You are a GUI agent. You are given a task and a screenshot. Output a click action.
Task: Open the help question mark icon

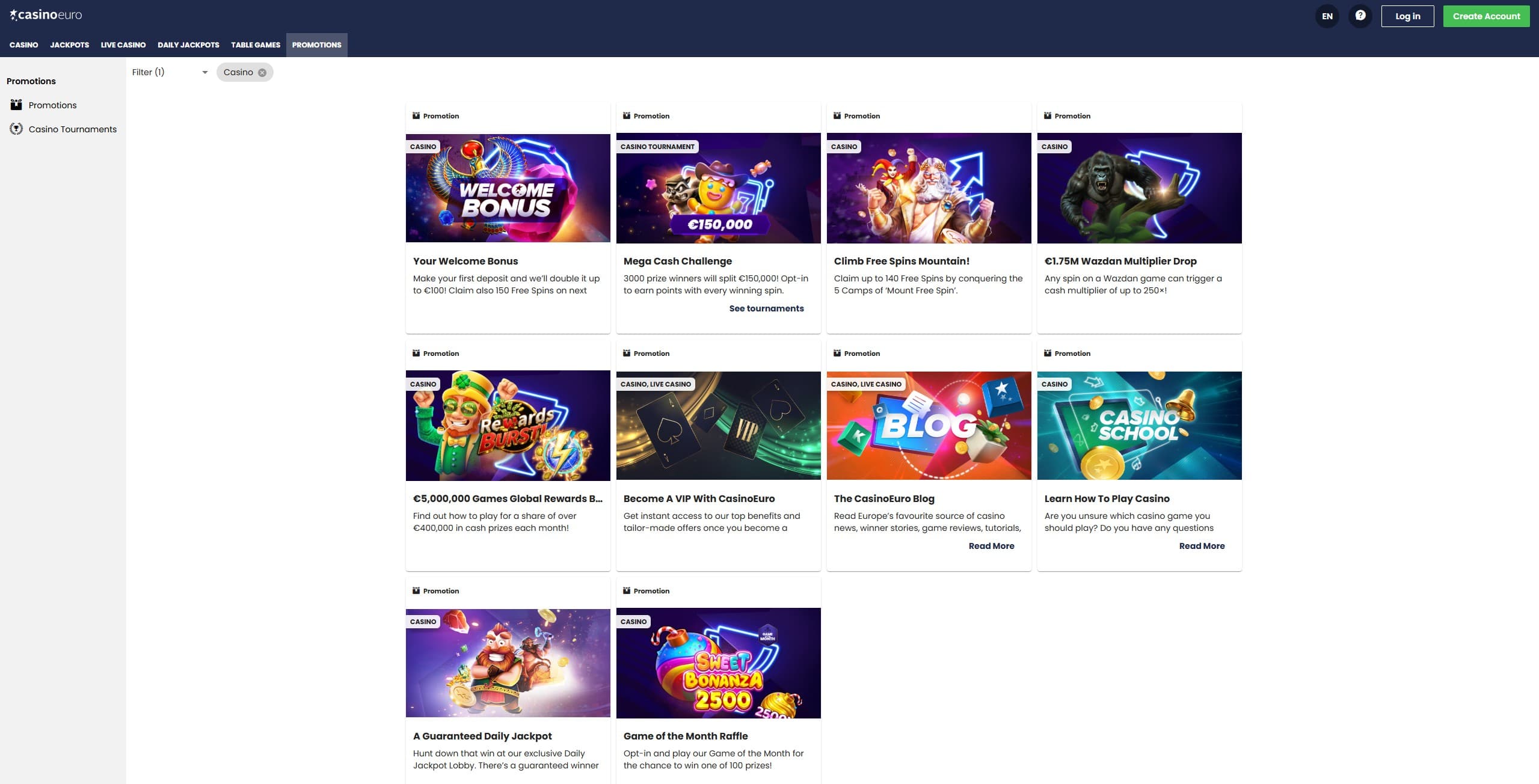tap(1360, 16)
